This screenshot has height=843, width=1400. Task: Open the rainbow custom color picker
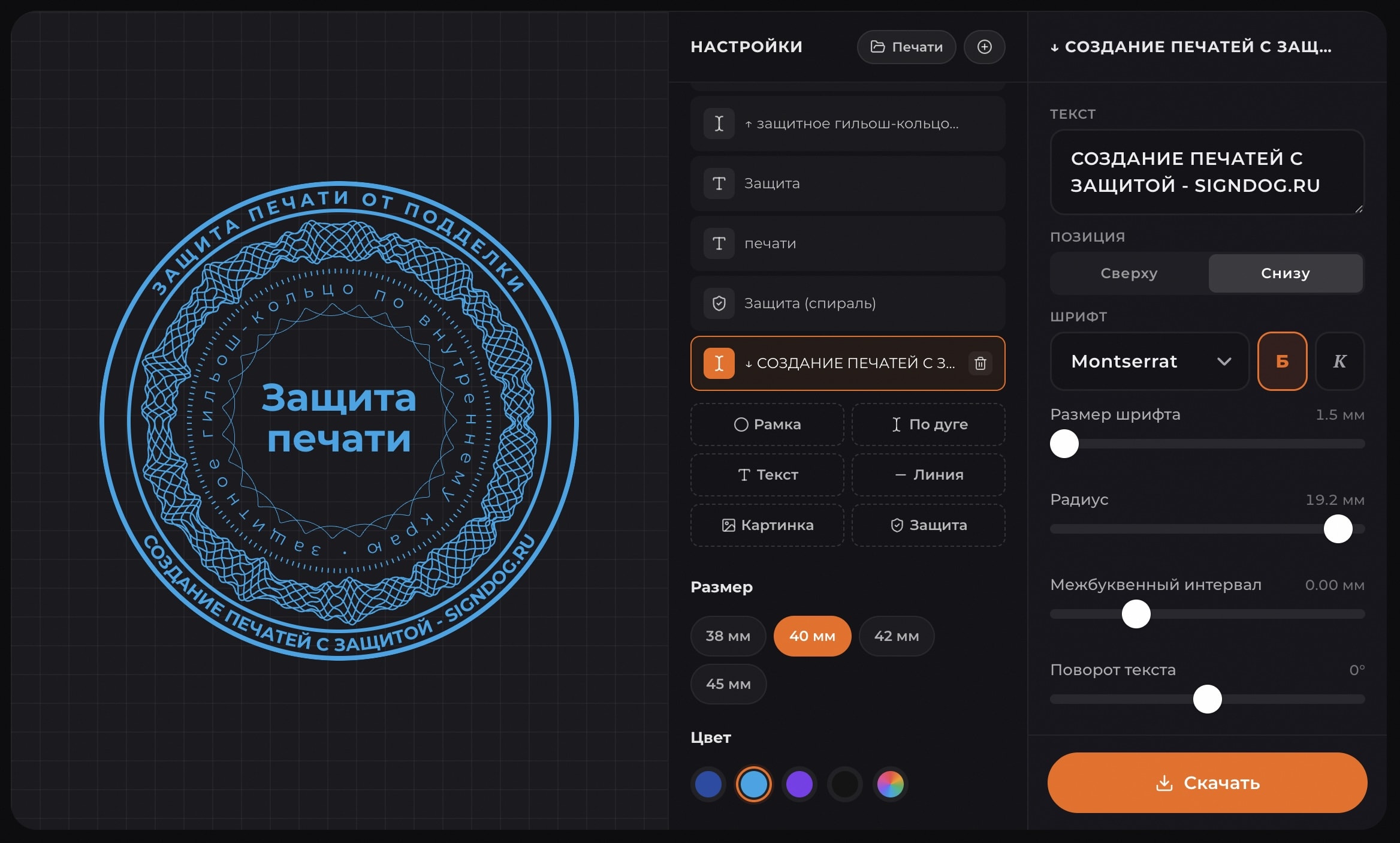coord(891,784)
